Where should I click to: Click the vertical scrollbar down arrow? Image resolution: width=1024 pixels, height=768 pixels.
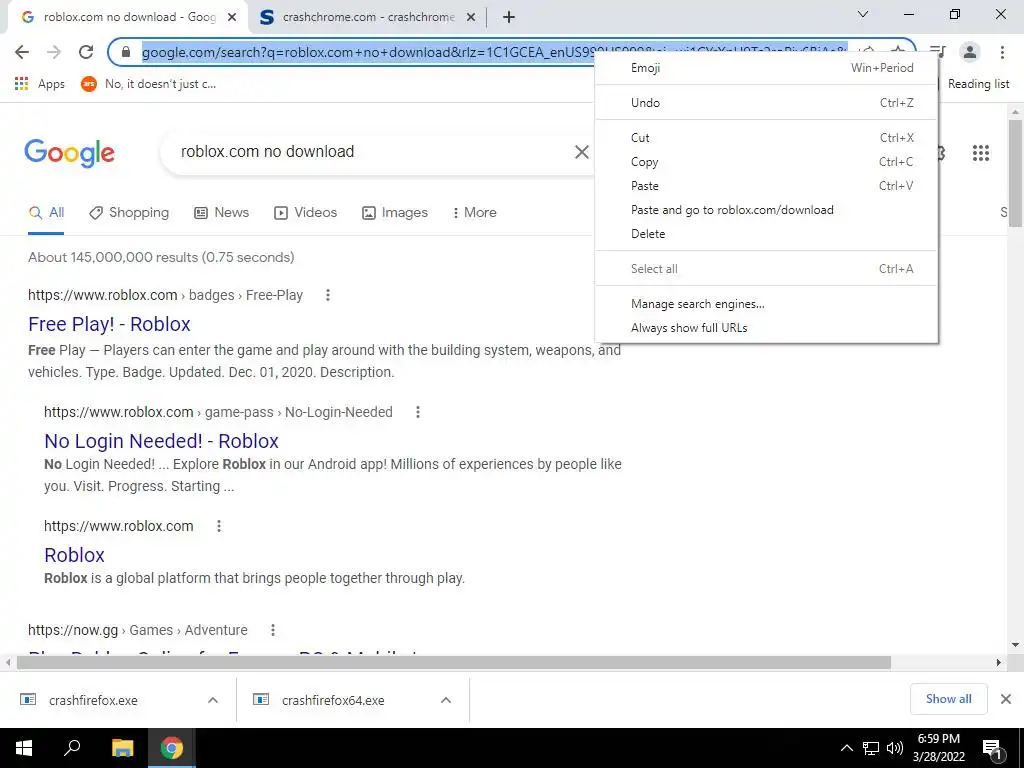pos(1015,645)
